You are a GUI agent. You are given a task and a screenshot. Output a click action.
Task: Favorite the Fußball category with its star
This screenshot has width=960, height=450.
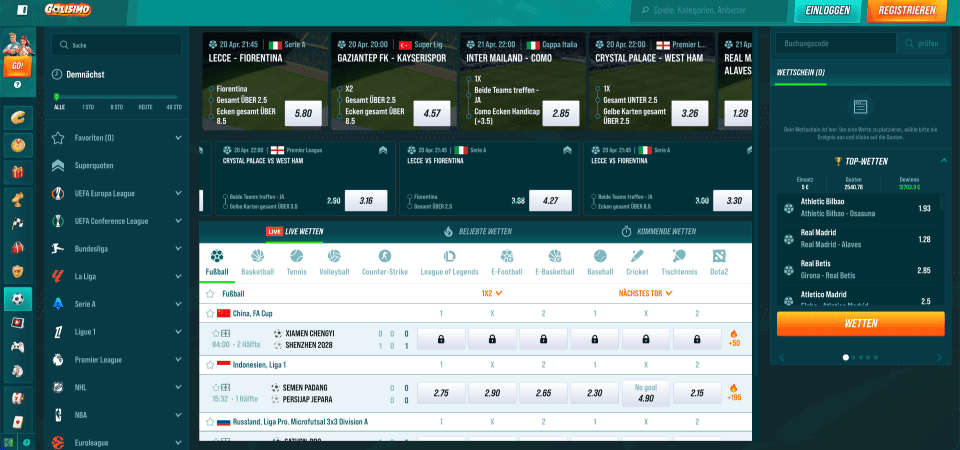coord(210,294)
